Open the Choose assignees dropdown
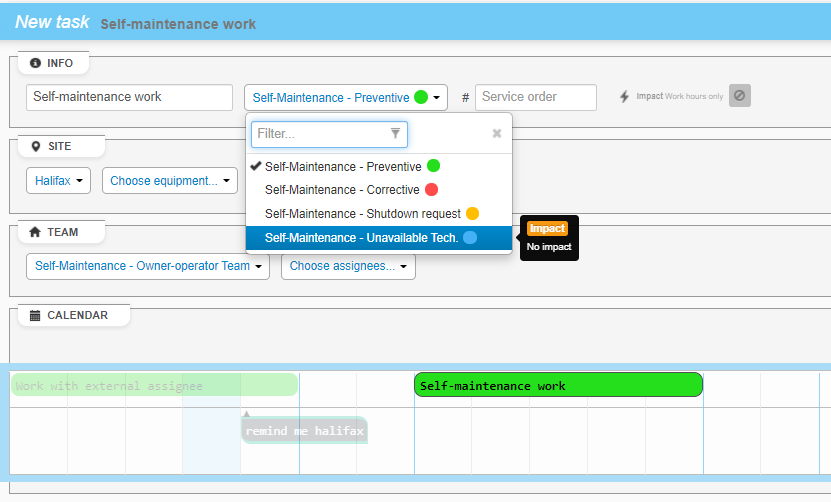Viewport: 831px width, 502px height. (348, 267)
